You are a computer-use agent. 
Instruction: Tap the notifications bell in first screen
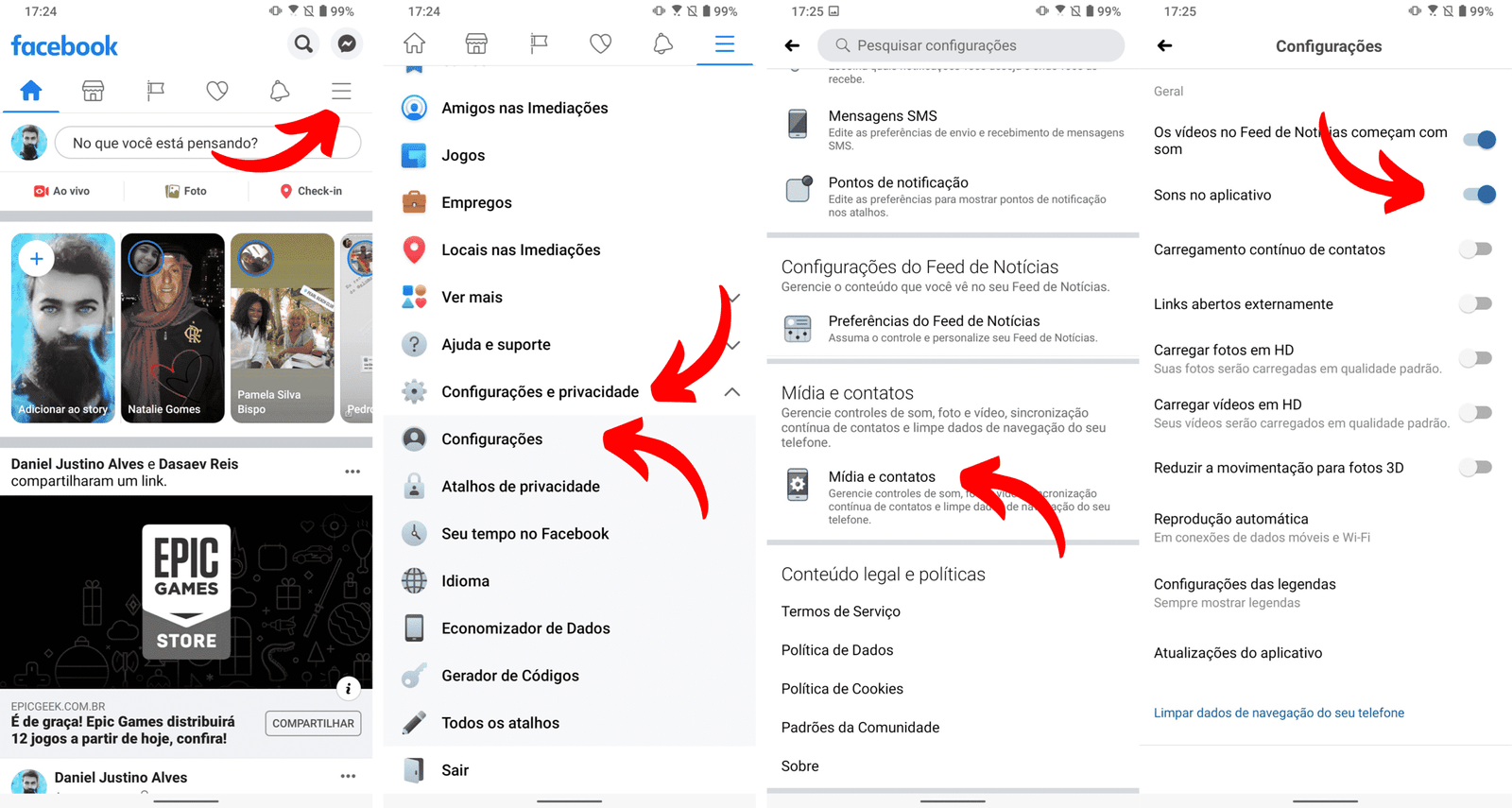[279, 91]
